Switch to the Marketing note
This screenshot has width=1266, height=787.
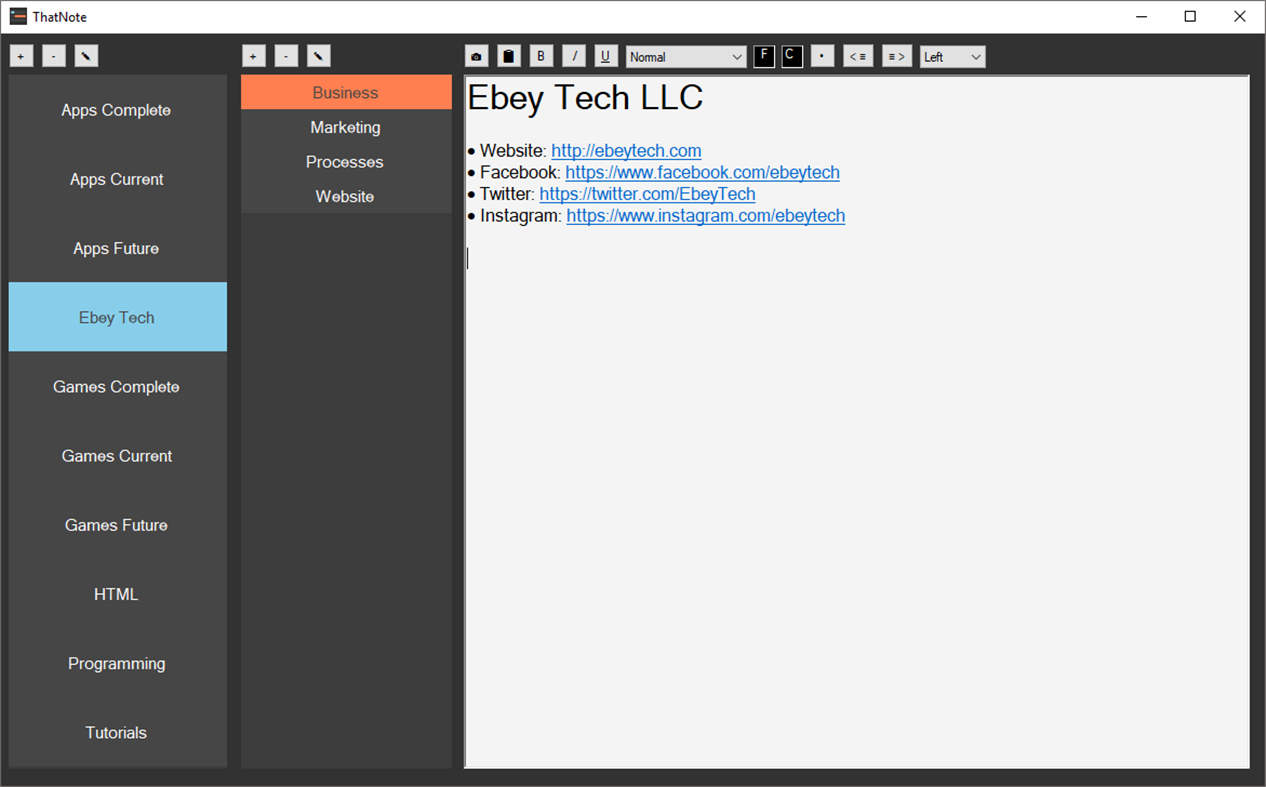[345, 127]
